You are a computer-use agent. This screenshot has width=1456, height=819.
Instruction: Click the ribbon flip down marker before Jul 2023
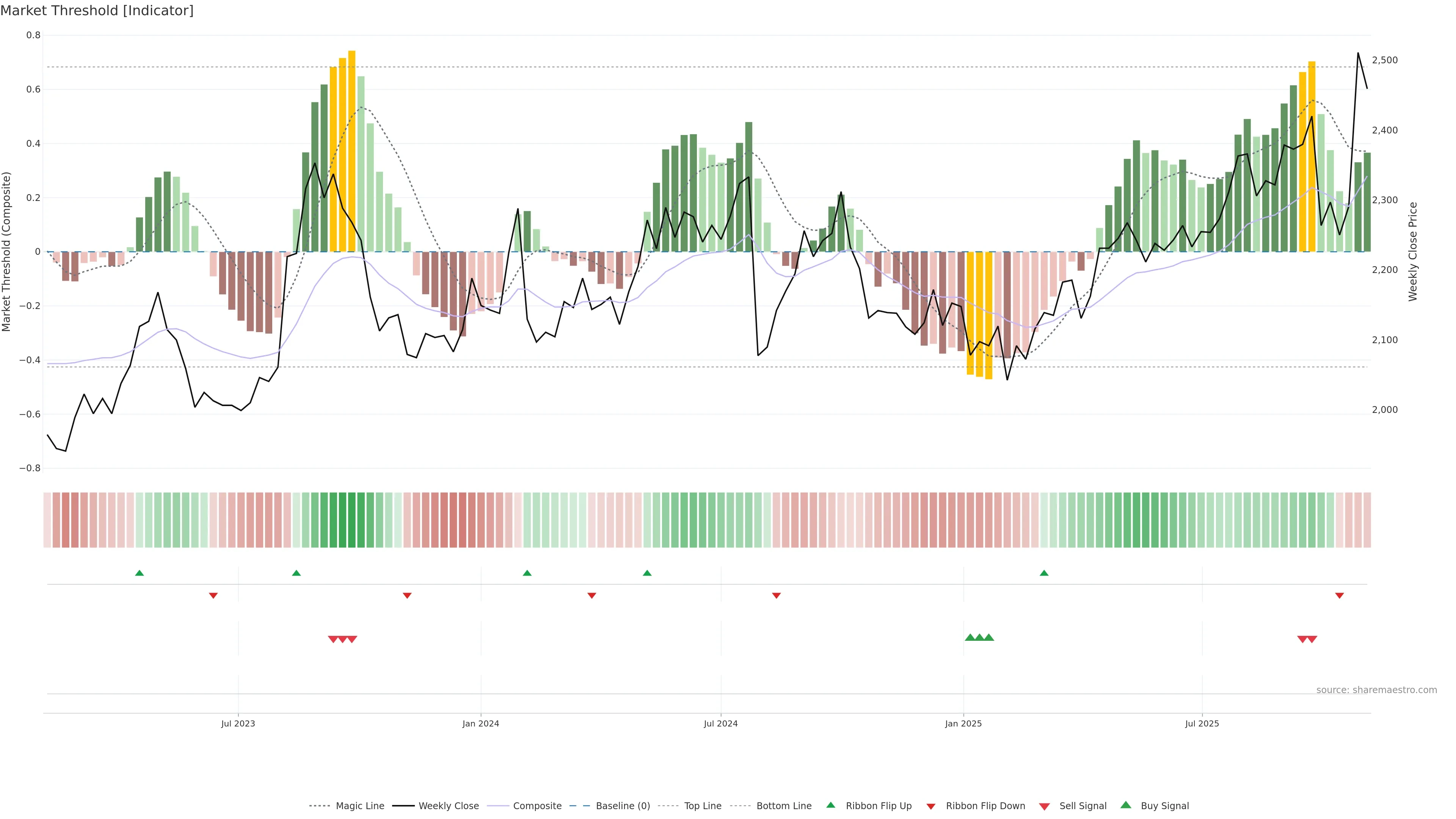click(213, 595)
